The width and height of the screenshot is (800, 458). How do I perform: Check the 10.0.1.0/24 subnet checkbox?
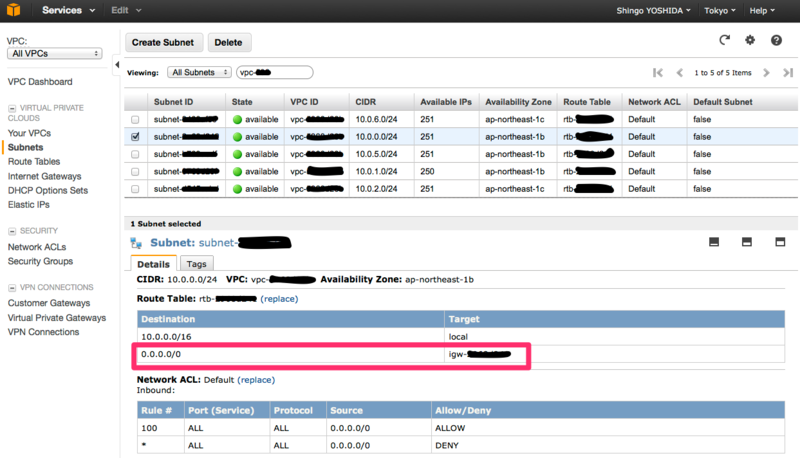point(135,172)
